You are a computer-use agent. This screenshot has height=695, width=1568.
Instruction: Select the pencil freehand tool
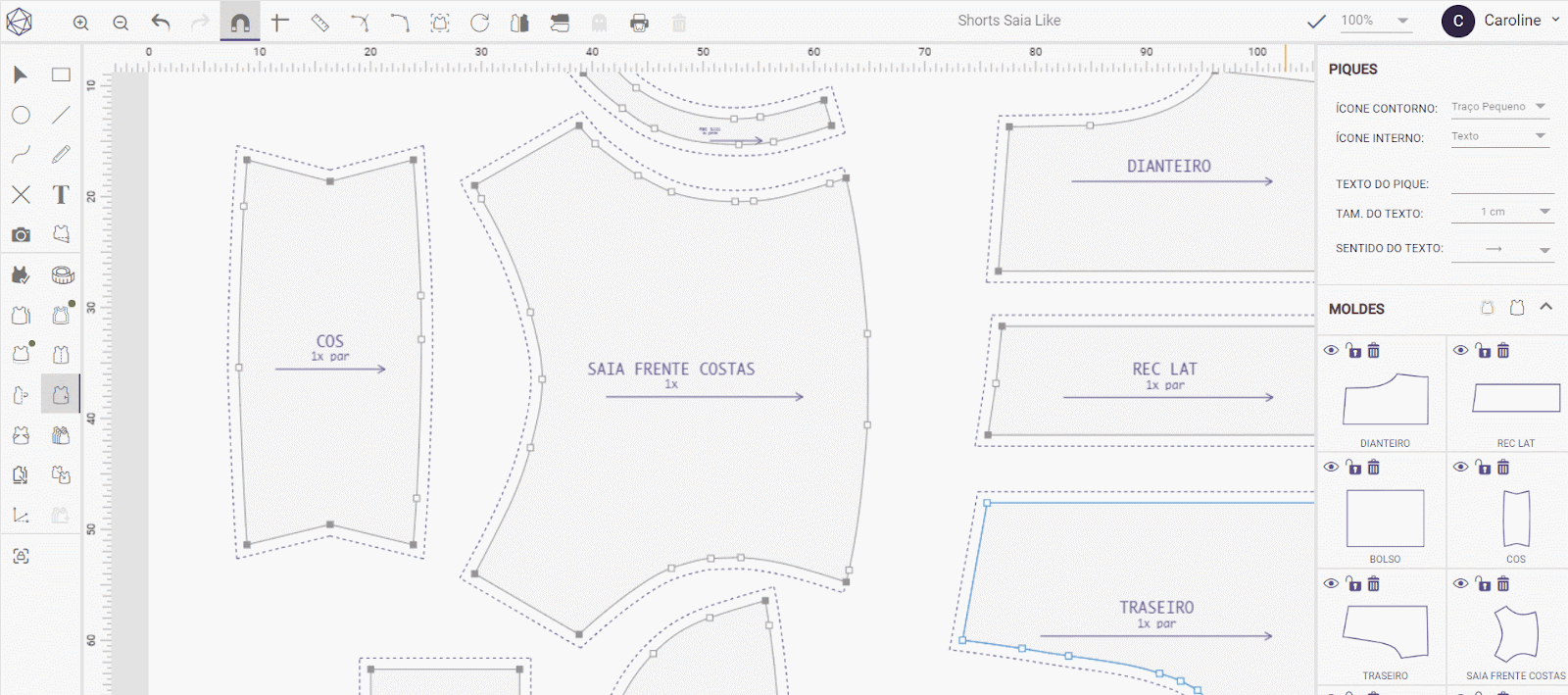coord(61,155)
